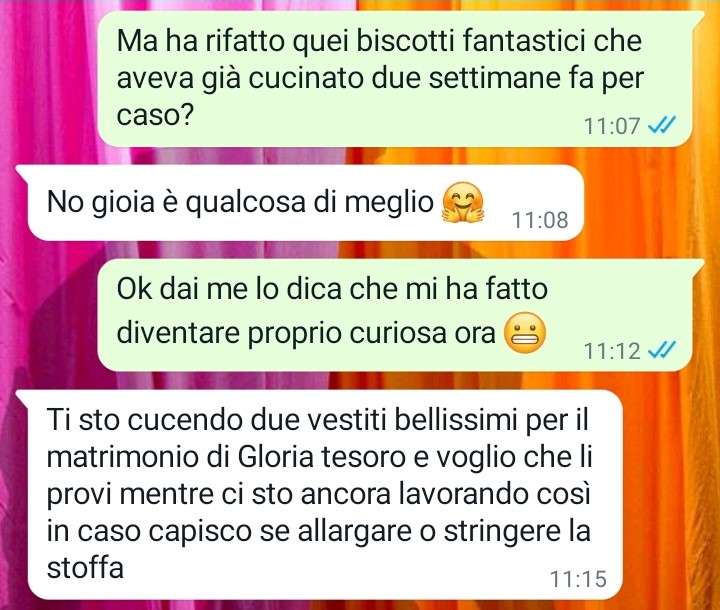720x610 pixels.
Task: Click the 11:15 timestamp
Action: (x=578, y=579)
